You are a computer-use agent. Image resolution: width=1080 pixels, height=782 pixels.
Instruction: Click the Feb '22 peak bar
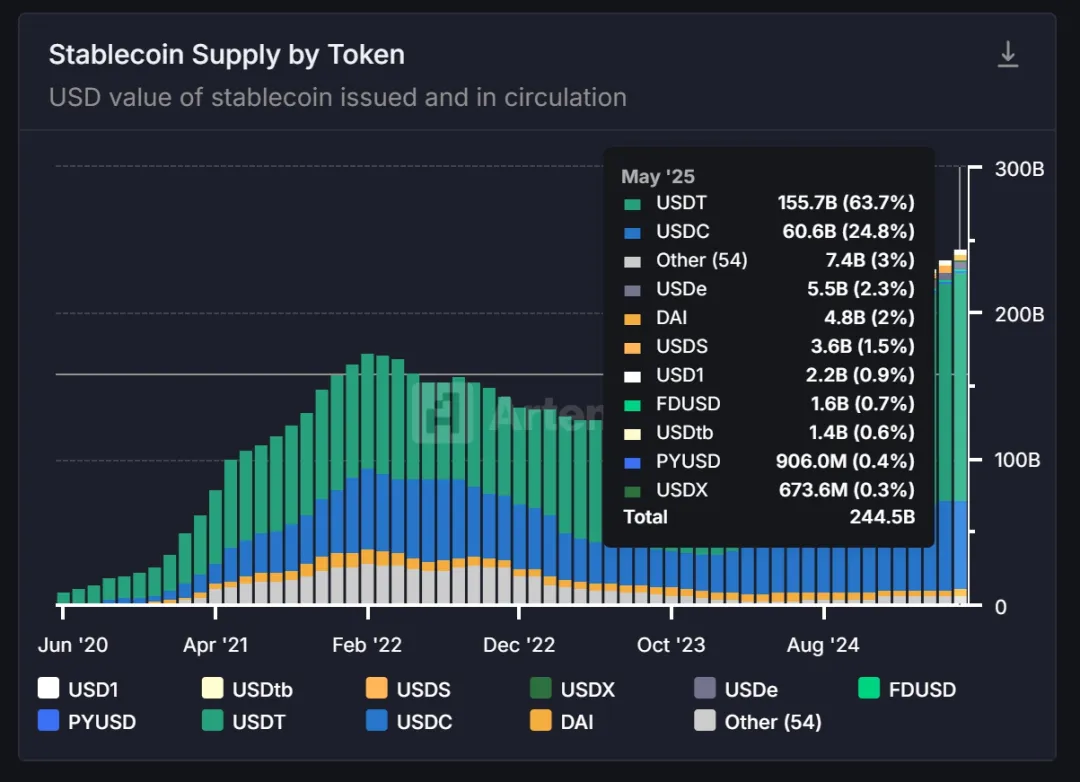click(368, 478)
